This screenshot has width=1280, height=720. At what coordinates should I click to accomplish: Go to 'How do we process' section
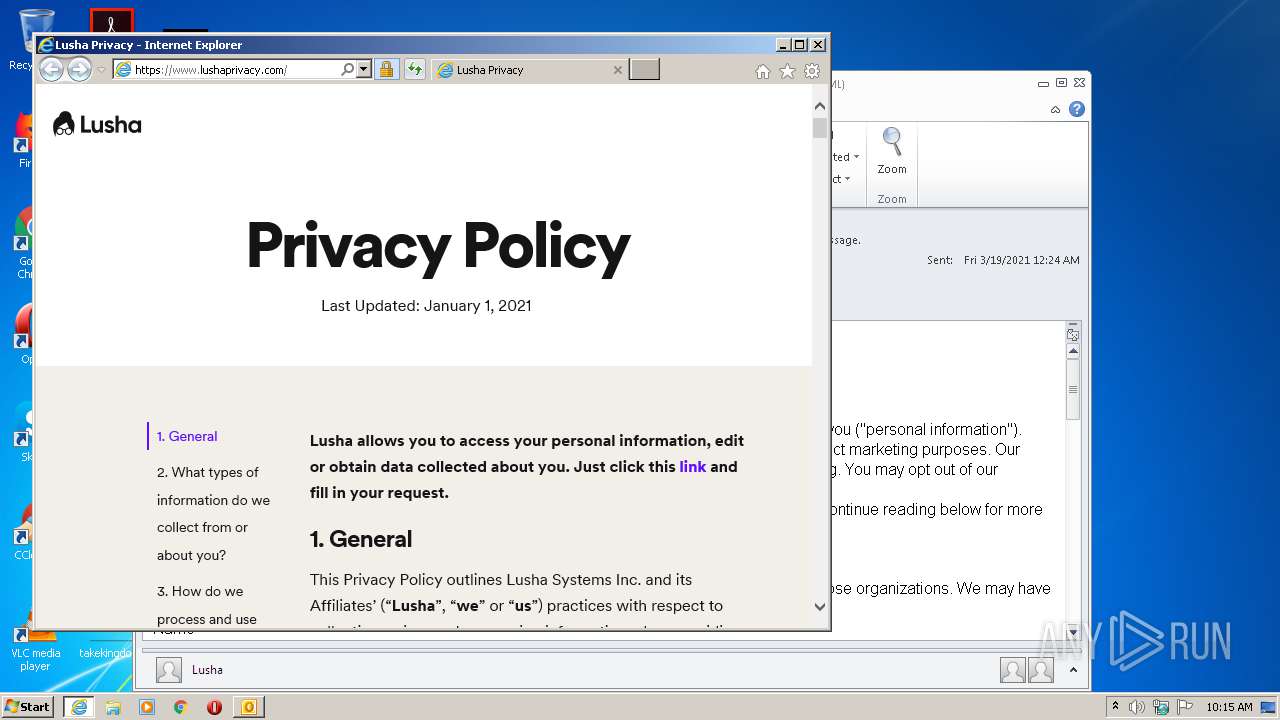(x=207, y=605)
